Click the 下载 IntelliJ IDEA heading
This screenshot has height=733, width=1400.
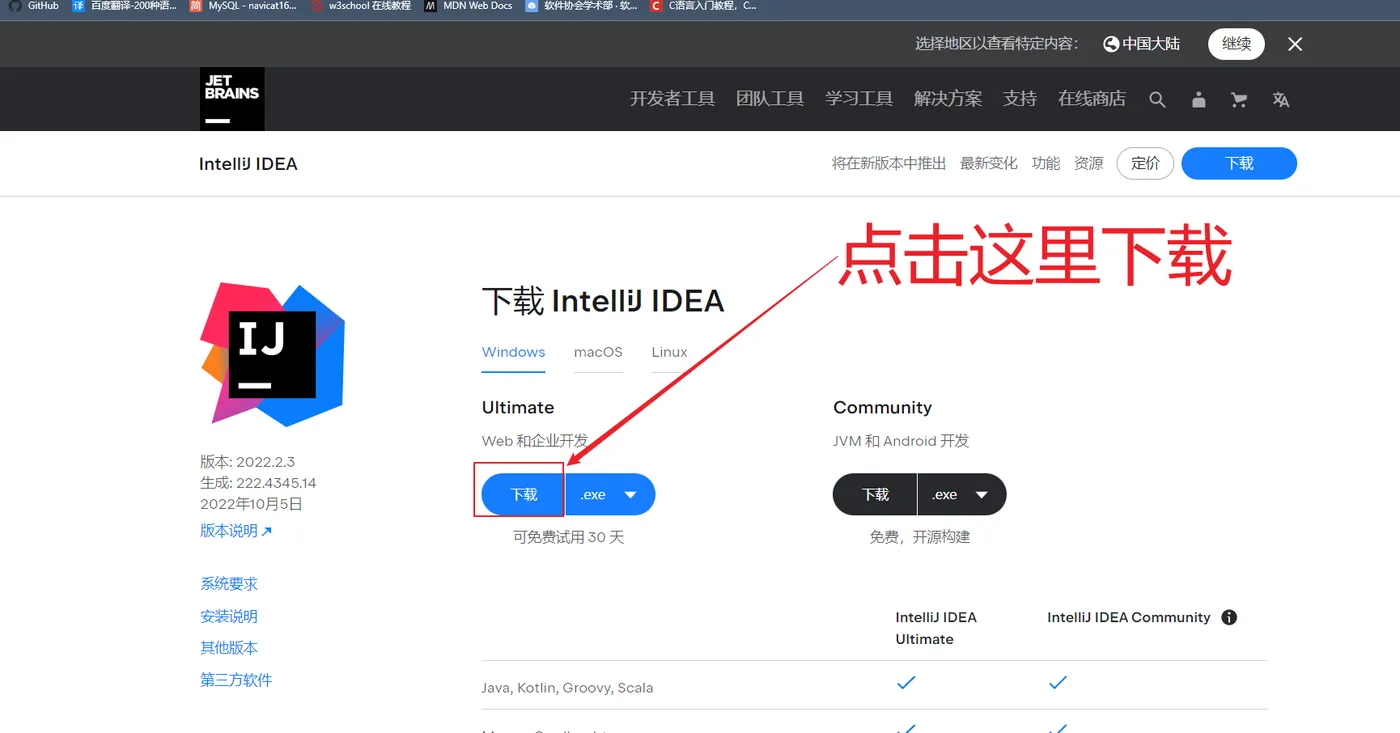[x=603, y=301]
